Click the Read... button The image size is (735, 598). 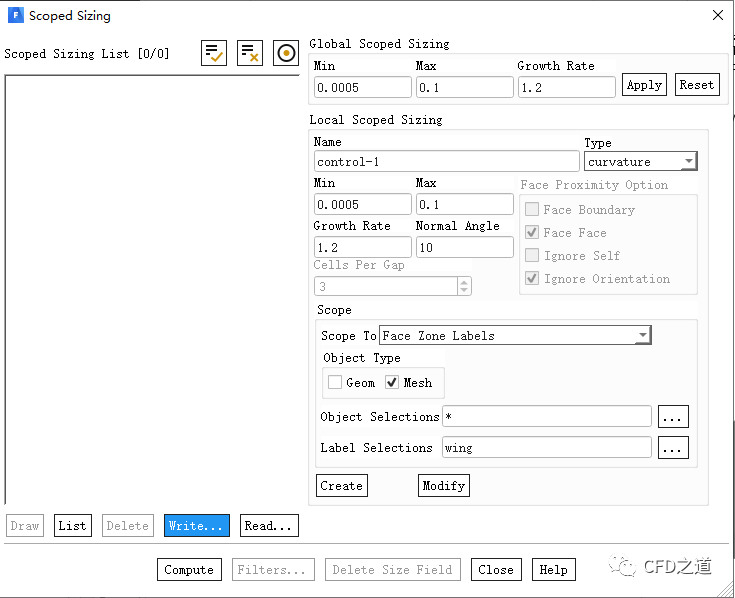(x=269, y=525)
